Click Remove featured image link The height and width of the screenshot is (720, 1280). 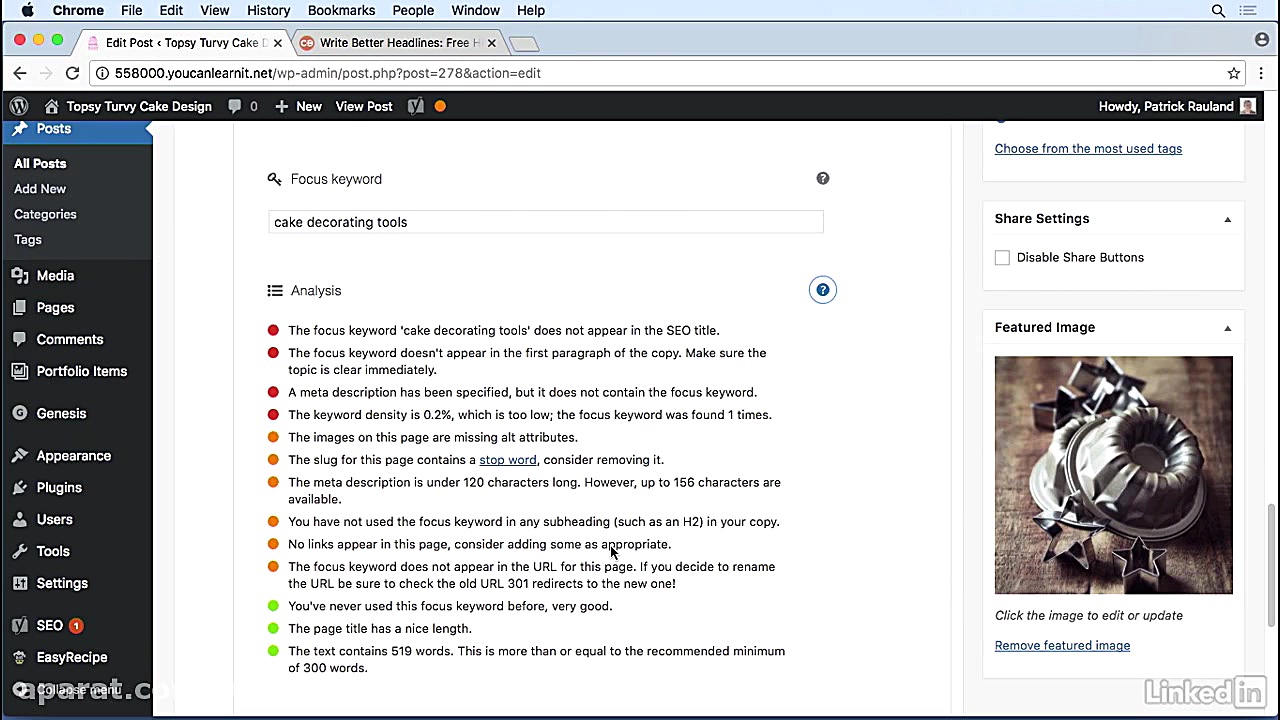pos(1062,646)
